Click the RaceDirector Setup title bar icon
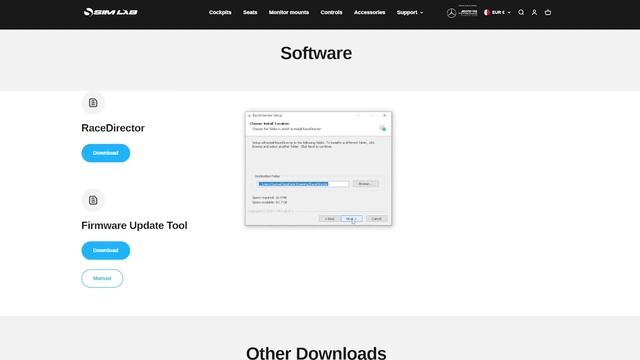This screenshot has width=640, height=360. pyautogui.click(x=249, y=116)
